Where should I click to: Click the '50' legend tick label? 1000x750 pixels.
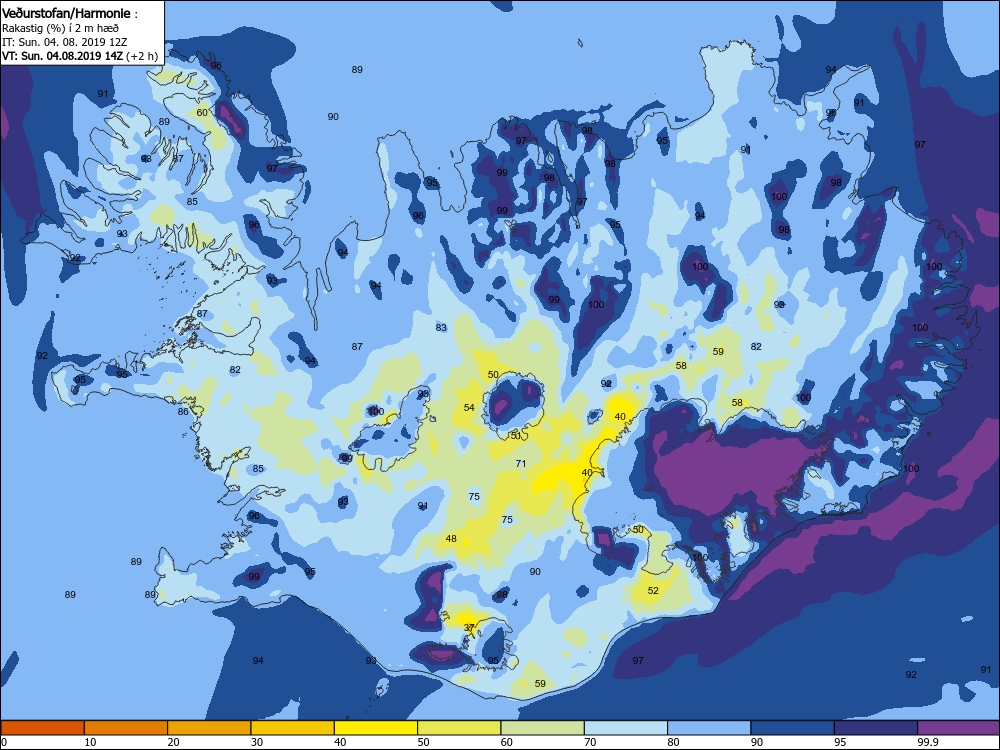click(x=423, y=742)
